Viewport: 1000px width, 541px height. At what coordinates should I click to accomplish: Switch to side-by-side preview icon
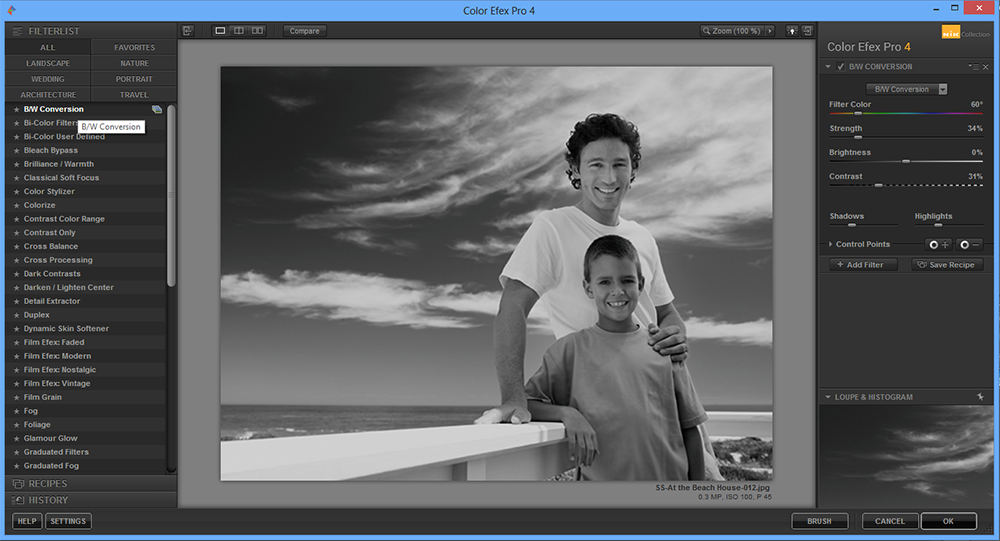pyautogui.click(x=257, y=31)
